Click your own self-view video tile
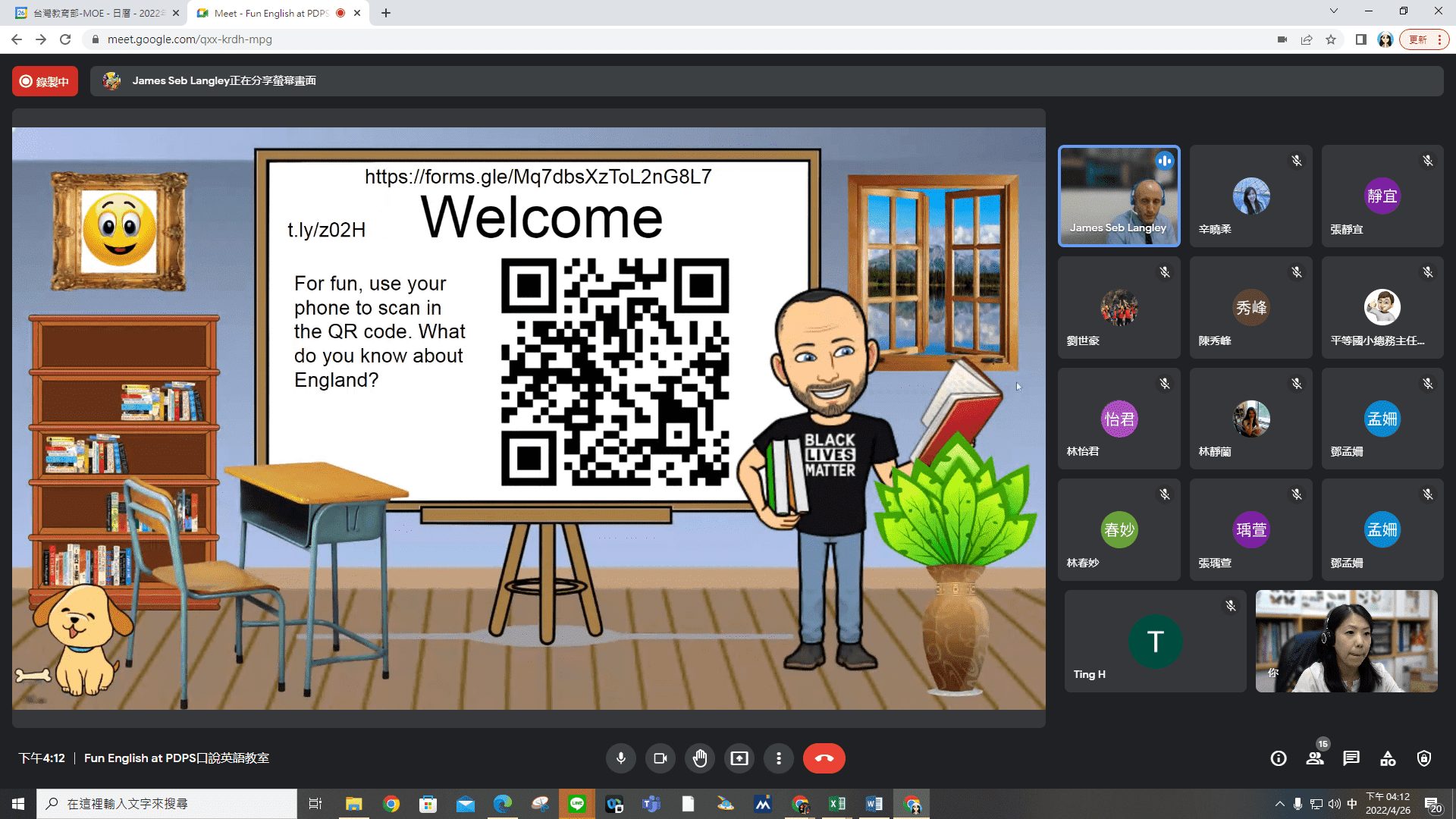The height and width of the screenshot is (819, 1456). [1347, 642]
